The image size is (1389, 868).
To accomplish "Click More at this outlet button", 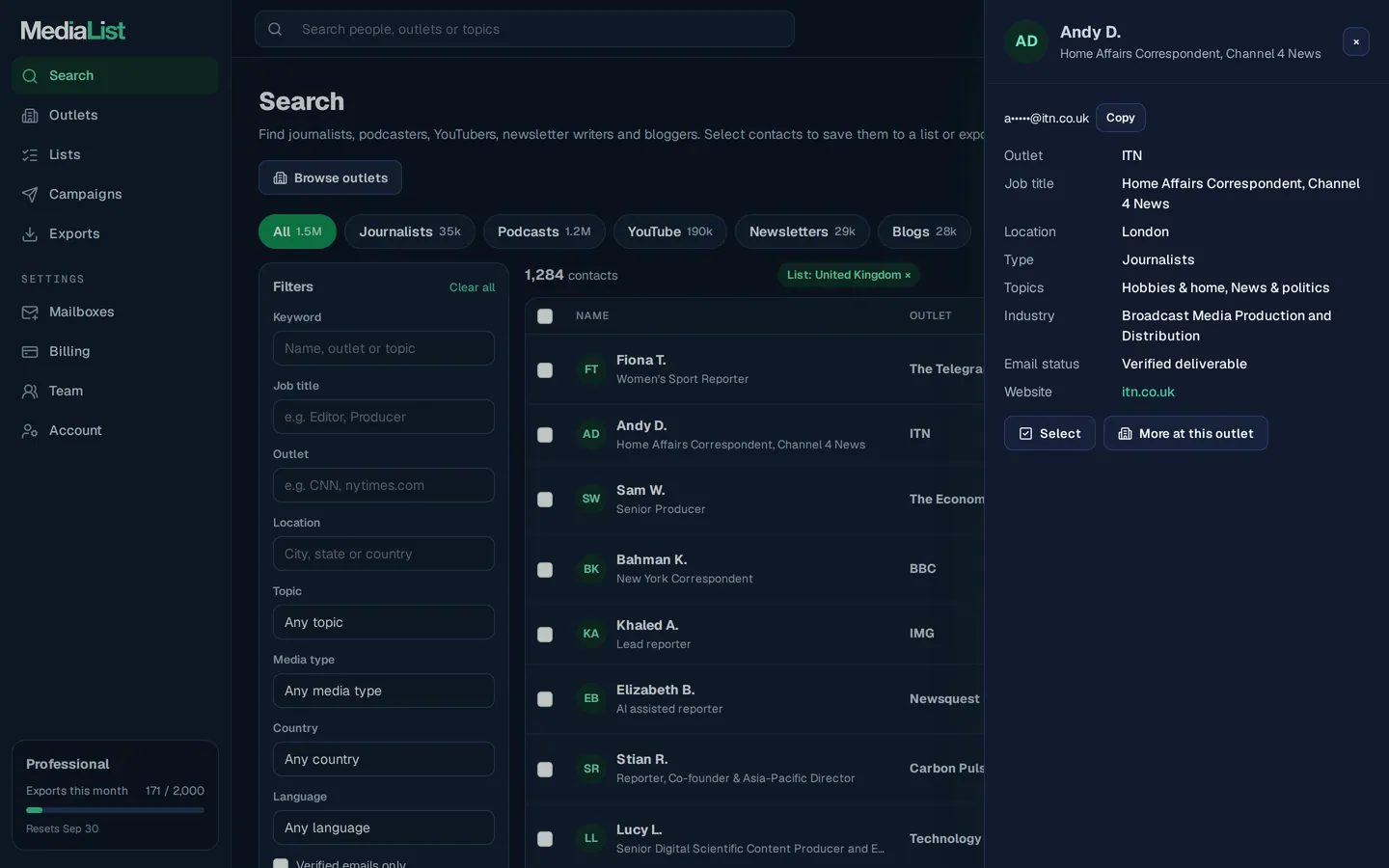I will click(x=1185, y=433).
